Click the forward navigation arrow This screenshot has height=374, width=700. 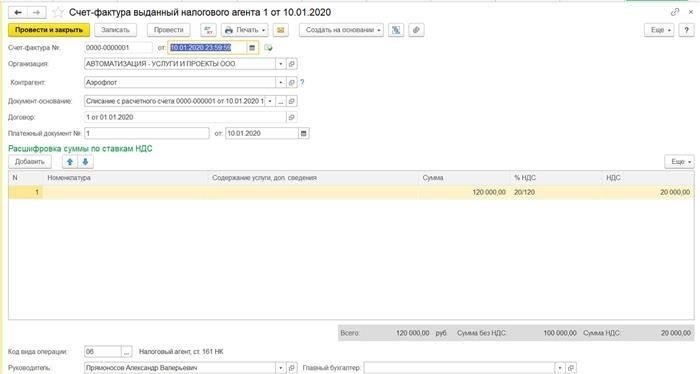pyautogui.click(x=37, y=12)
